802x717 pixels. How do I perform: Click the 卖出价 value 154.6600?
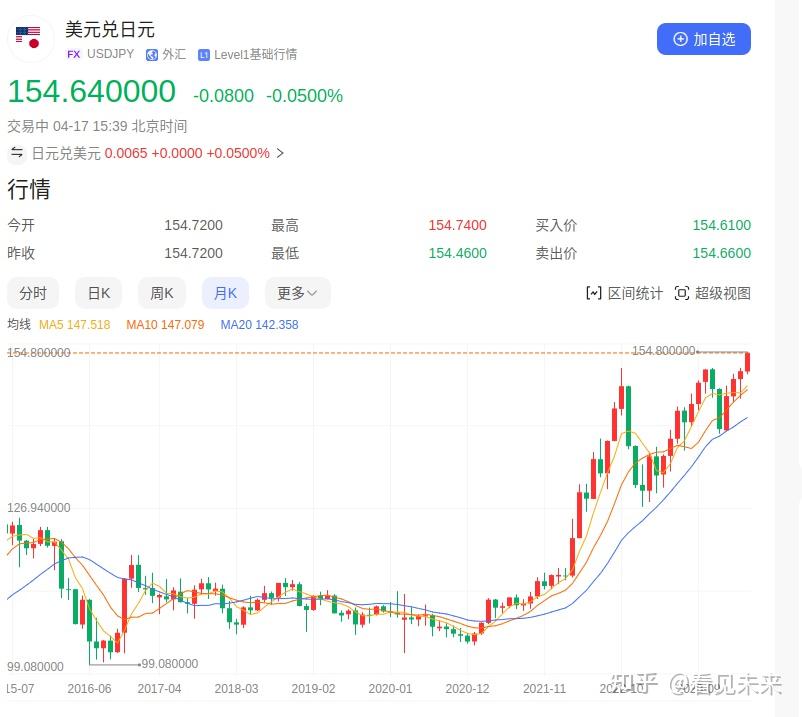pos(722,253)
